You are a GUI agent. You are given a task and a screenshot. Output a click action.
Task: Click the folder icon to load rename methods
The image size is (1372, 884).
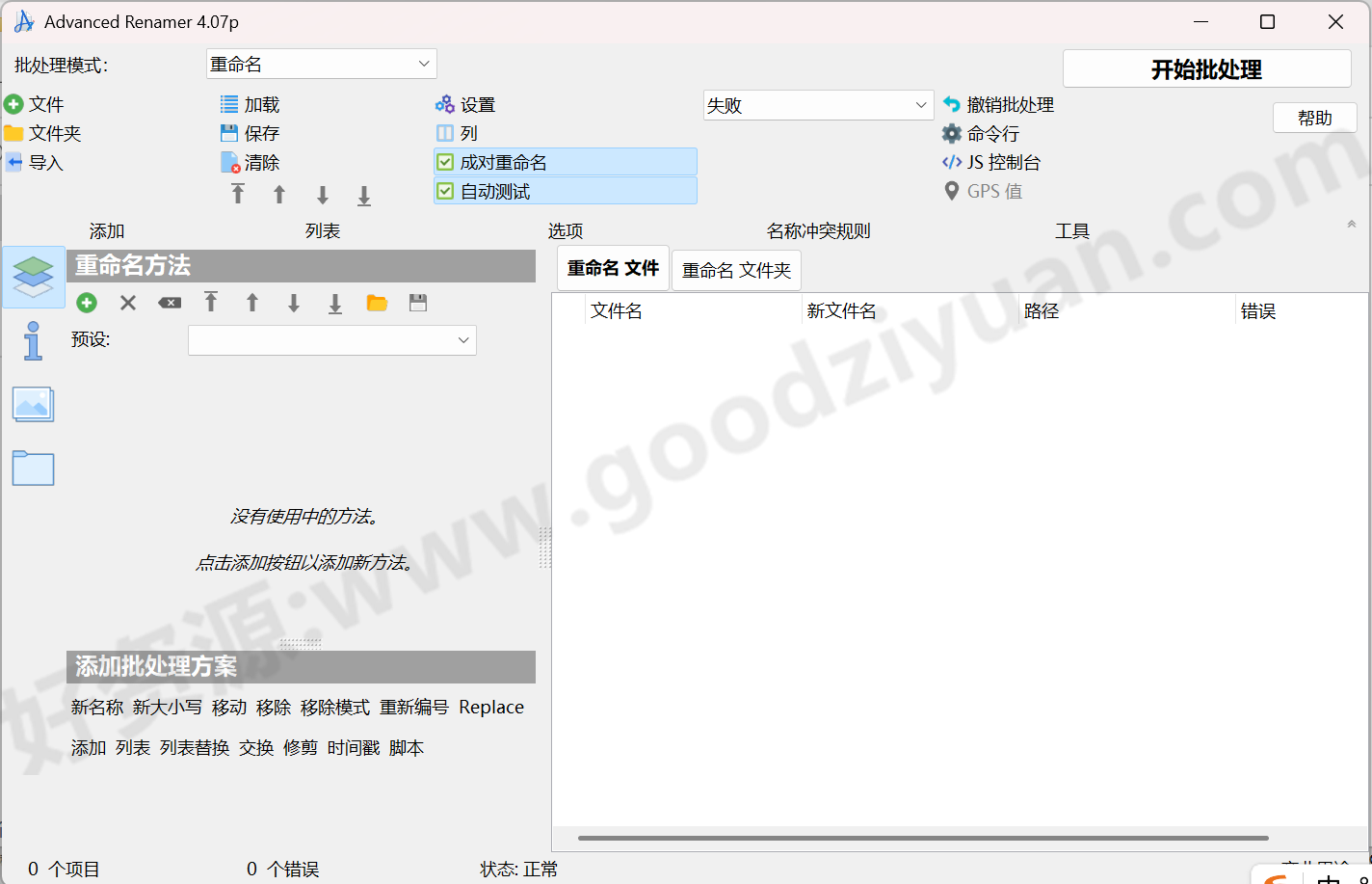tap(376, 303)
